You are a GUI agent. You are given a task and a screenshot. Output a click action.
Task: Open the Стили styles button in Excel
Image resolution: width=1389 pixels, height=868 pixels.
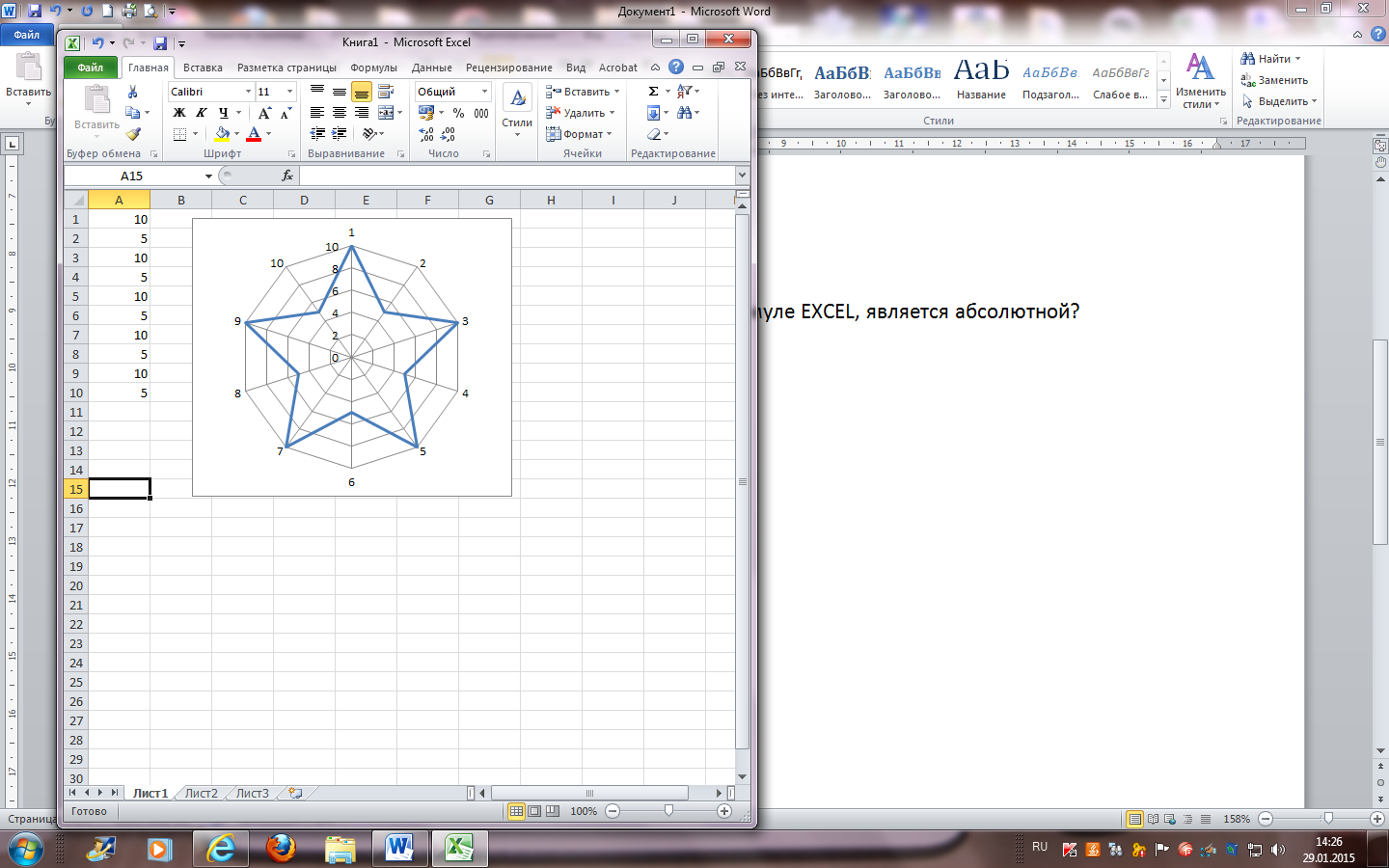point(517,111)
